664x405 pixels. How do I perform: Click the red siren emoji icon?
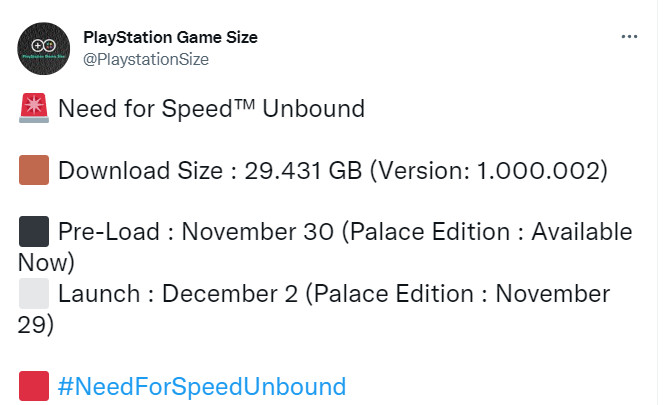tap(34, 109)
